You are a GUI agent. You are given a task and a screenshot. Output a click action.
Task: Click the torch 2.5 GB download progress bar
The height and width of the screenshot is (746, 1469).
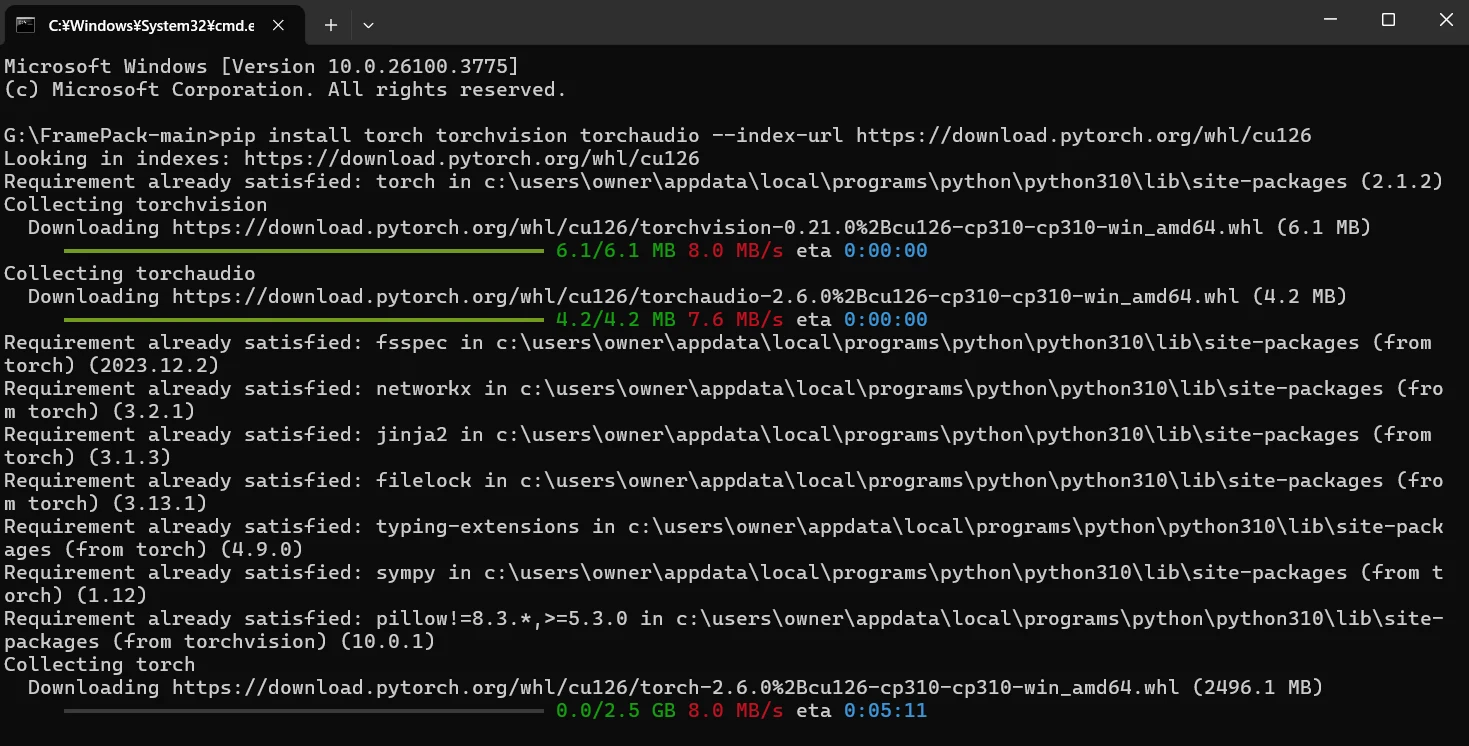[x=303, y=711]
